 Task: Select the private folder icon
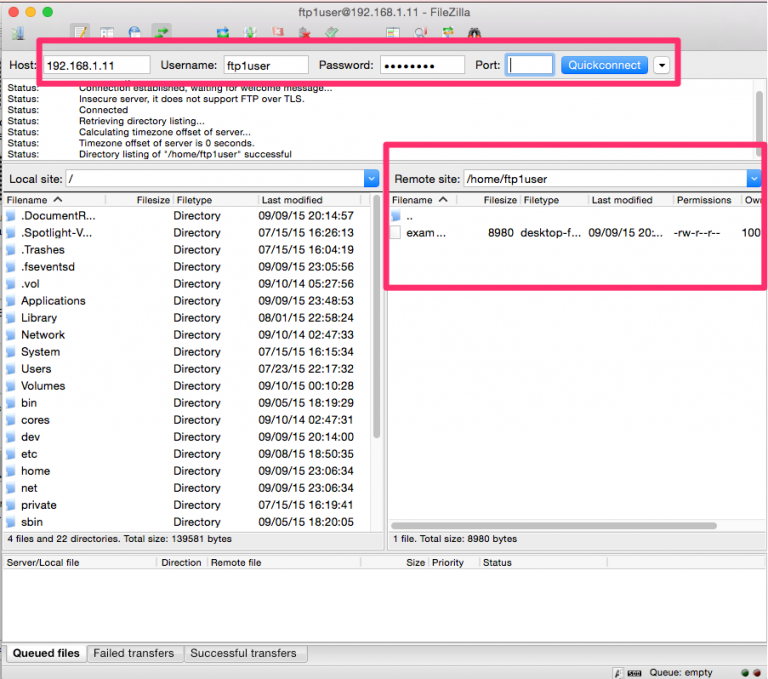point(11,505)
